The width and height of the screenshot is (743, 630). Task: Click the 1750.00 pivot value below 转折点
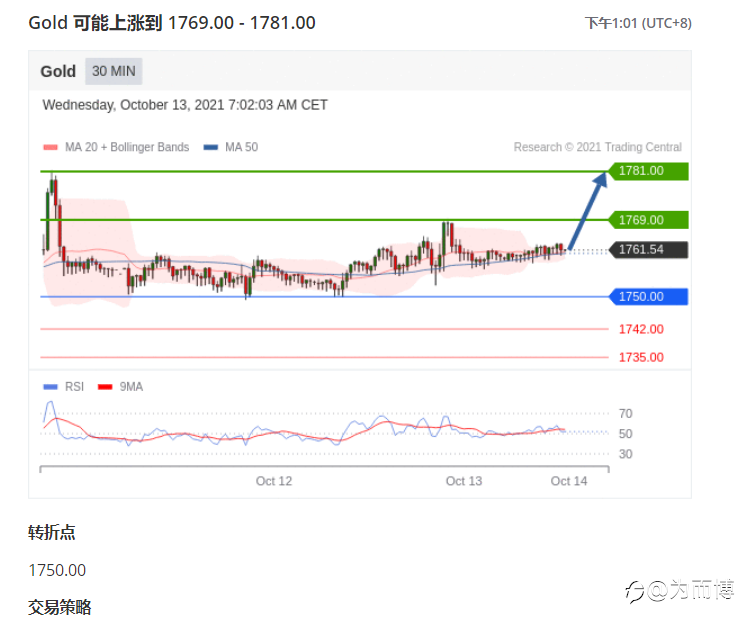pos(57,570)
